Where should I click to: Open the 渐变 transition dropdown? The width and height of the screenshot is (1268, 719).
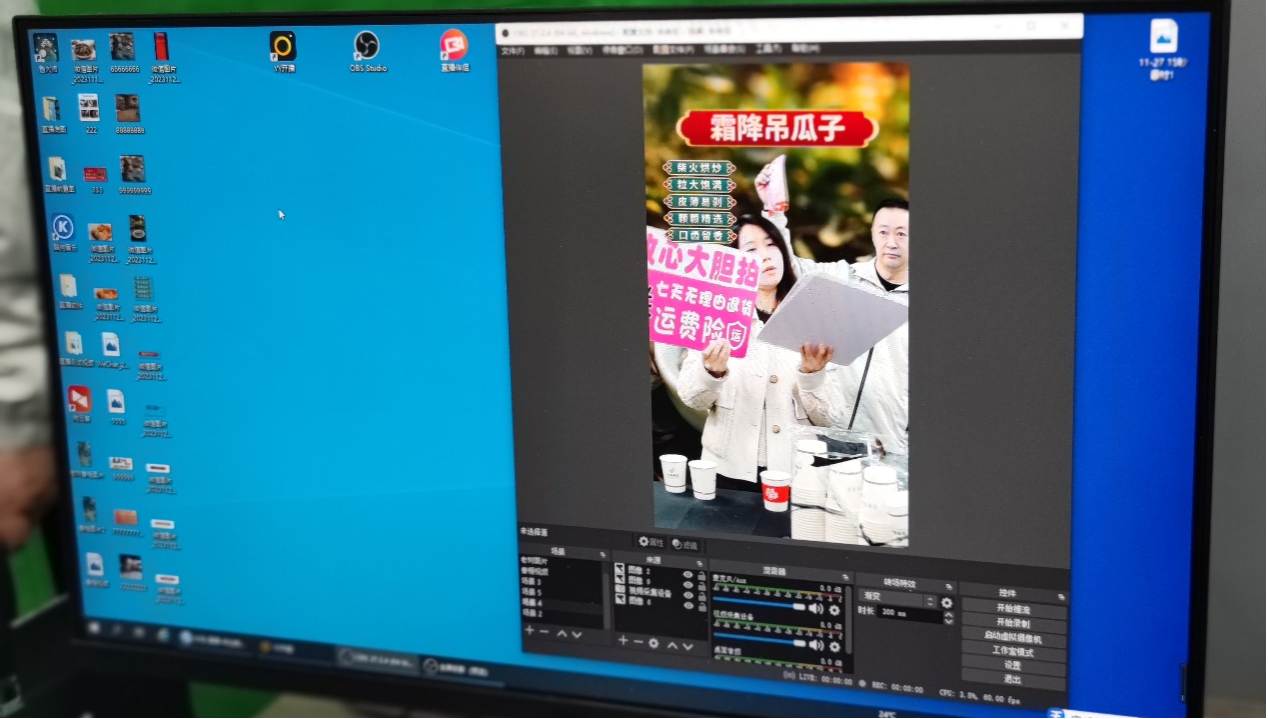tap(899, 600)
